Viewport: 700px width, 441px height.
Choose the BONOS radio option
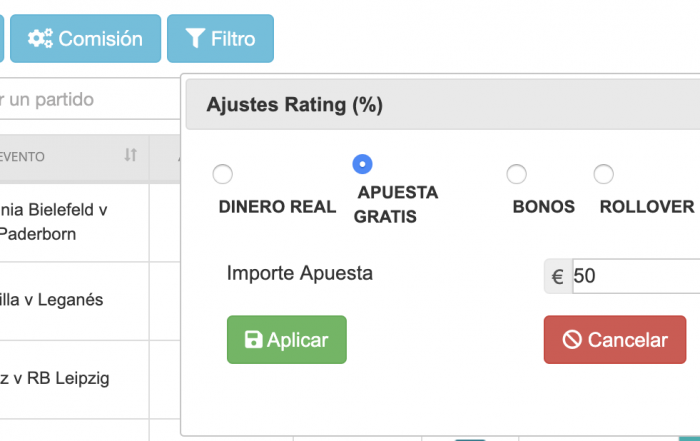pyautogui.click(x=517, y=174)
